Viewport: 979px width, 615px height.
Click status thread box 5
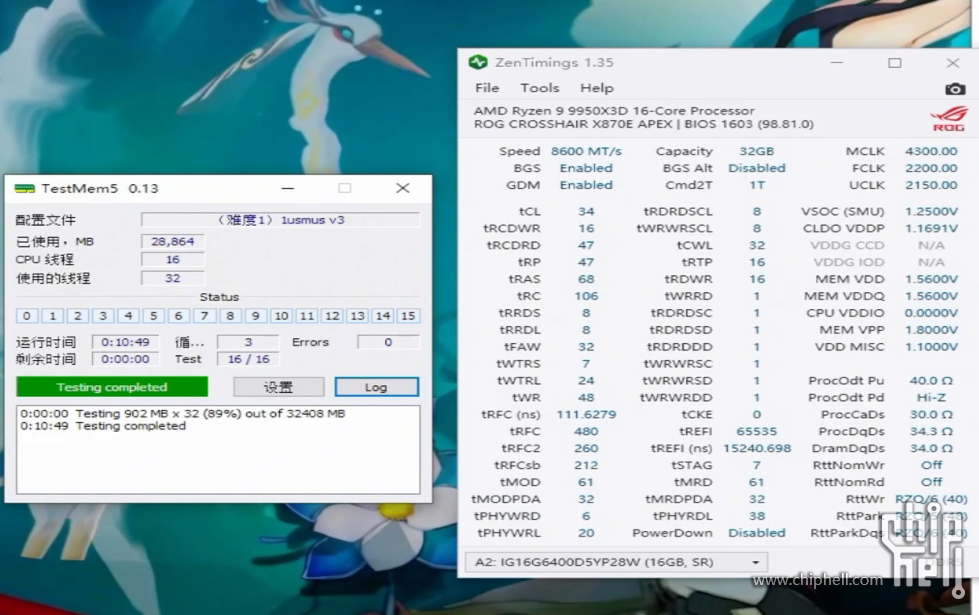coord(154,316)
